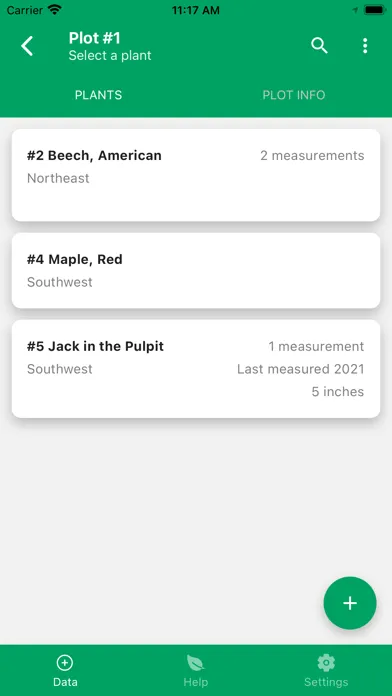Viewport: 392px width, 696px height.
Task: Select the #4 Maple, Red plant
Action: pos(196,271)
